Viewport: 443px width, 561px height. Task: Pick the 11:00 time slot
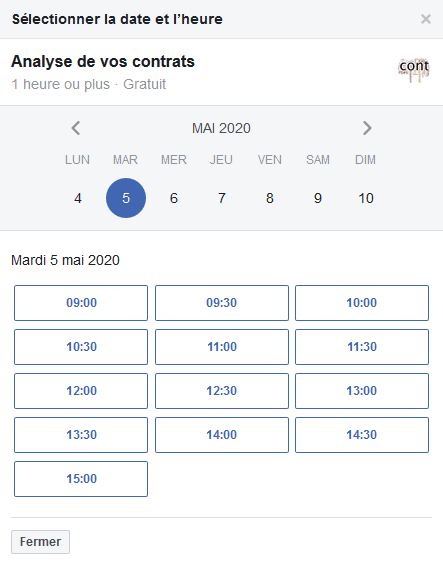pyautogui.click(x=222, y=347)
